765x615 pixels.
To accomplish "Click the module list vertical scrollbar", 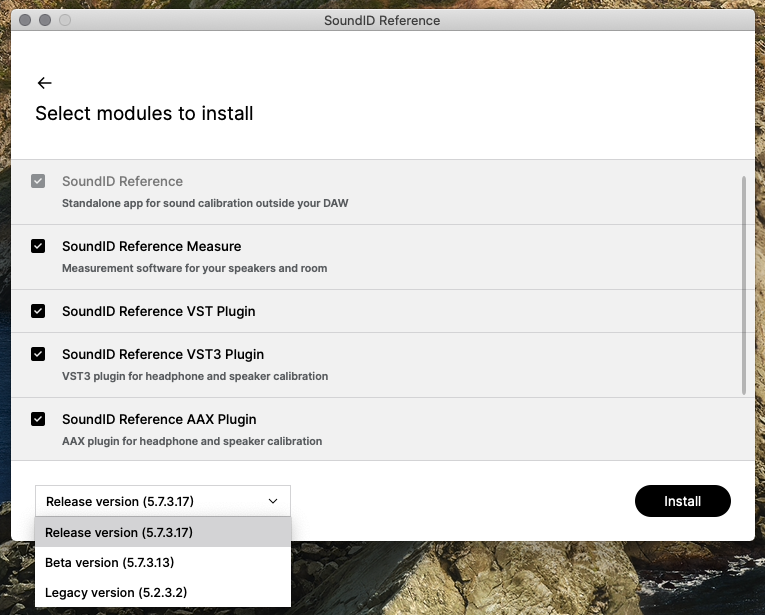I will (744, 285).
